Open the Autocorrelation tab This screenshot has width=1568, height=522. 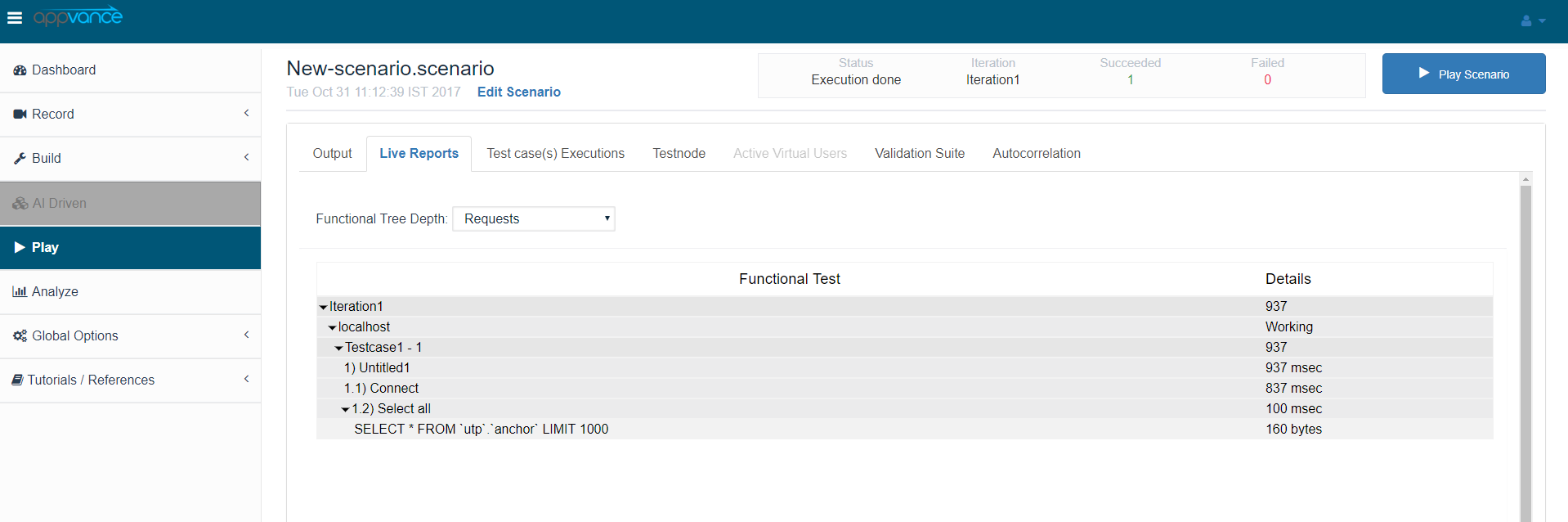pyautogui.click(x=1037, y=154)
